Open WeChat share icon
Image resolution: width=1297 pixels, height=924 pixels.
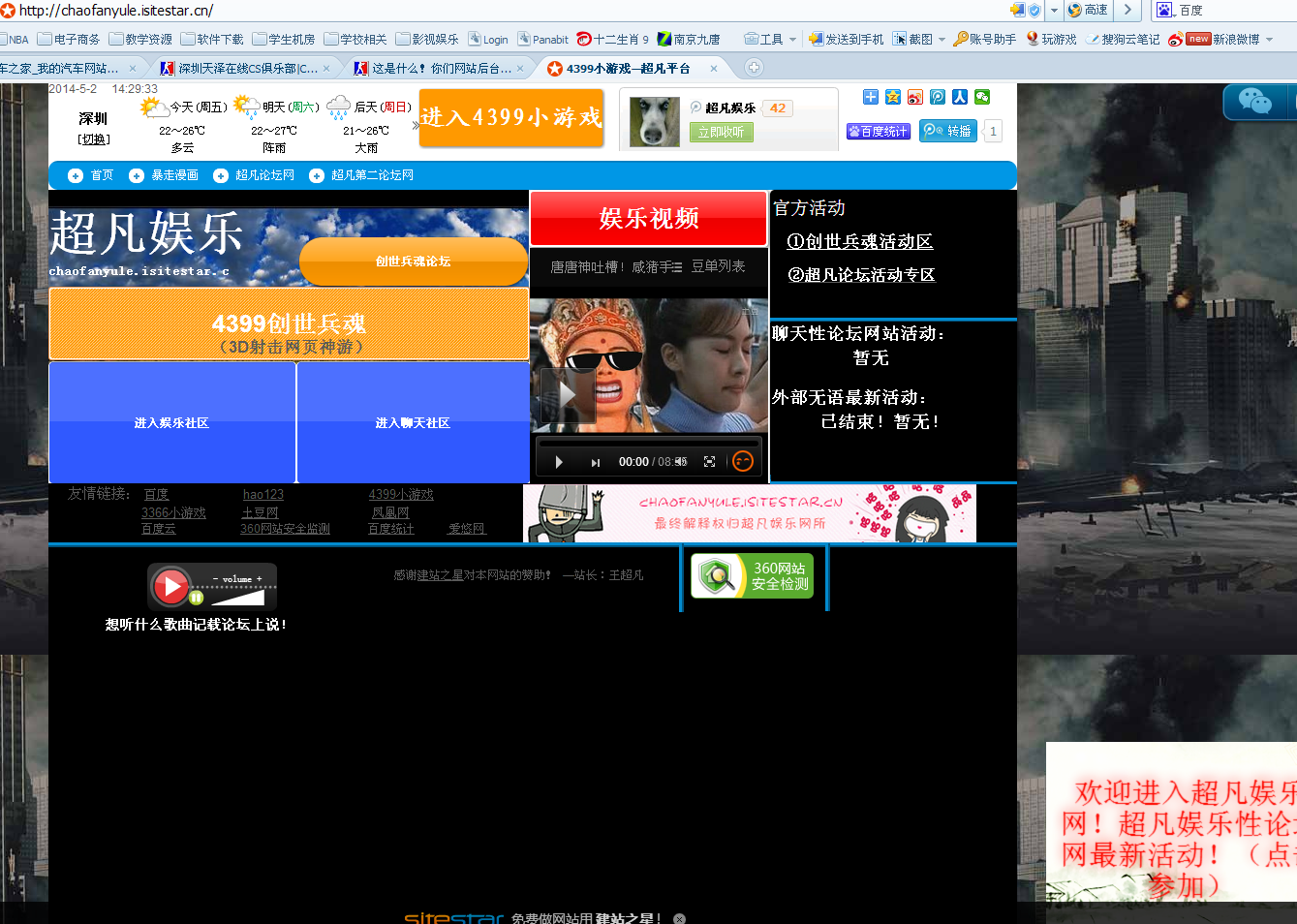981,97
